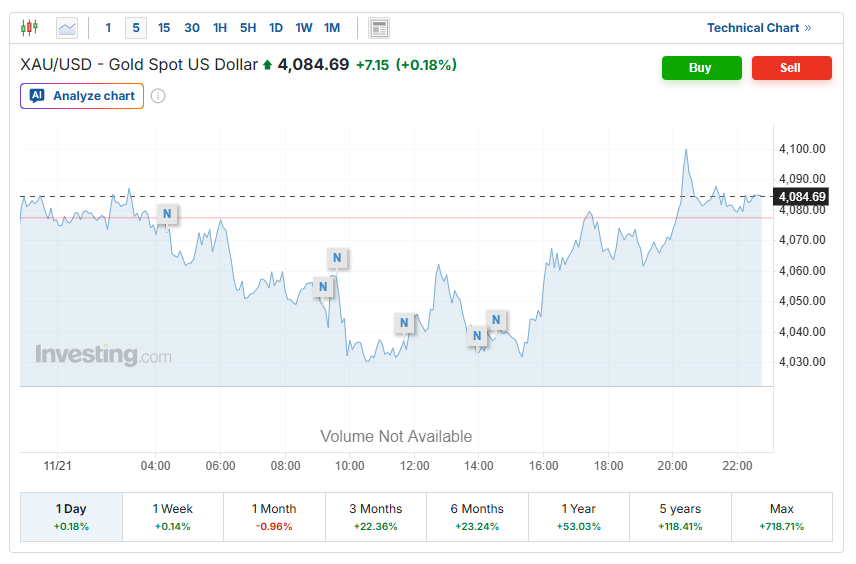Open the news marker near 04:00

click(x=167, y=214)
